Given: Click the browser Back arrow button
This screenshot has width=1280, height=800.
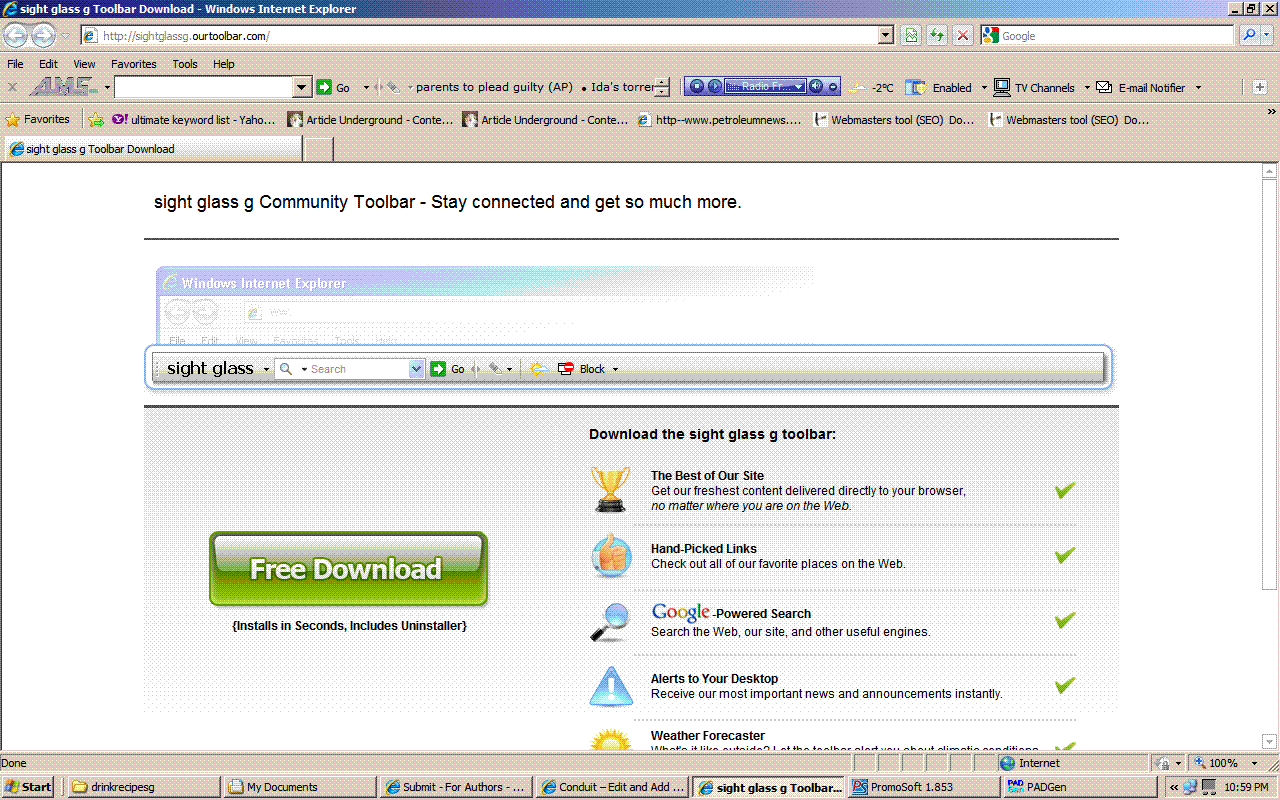Looking at the screenshot, I should 15,36.
